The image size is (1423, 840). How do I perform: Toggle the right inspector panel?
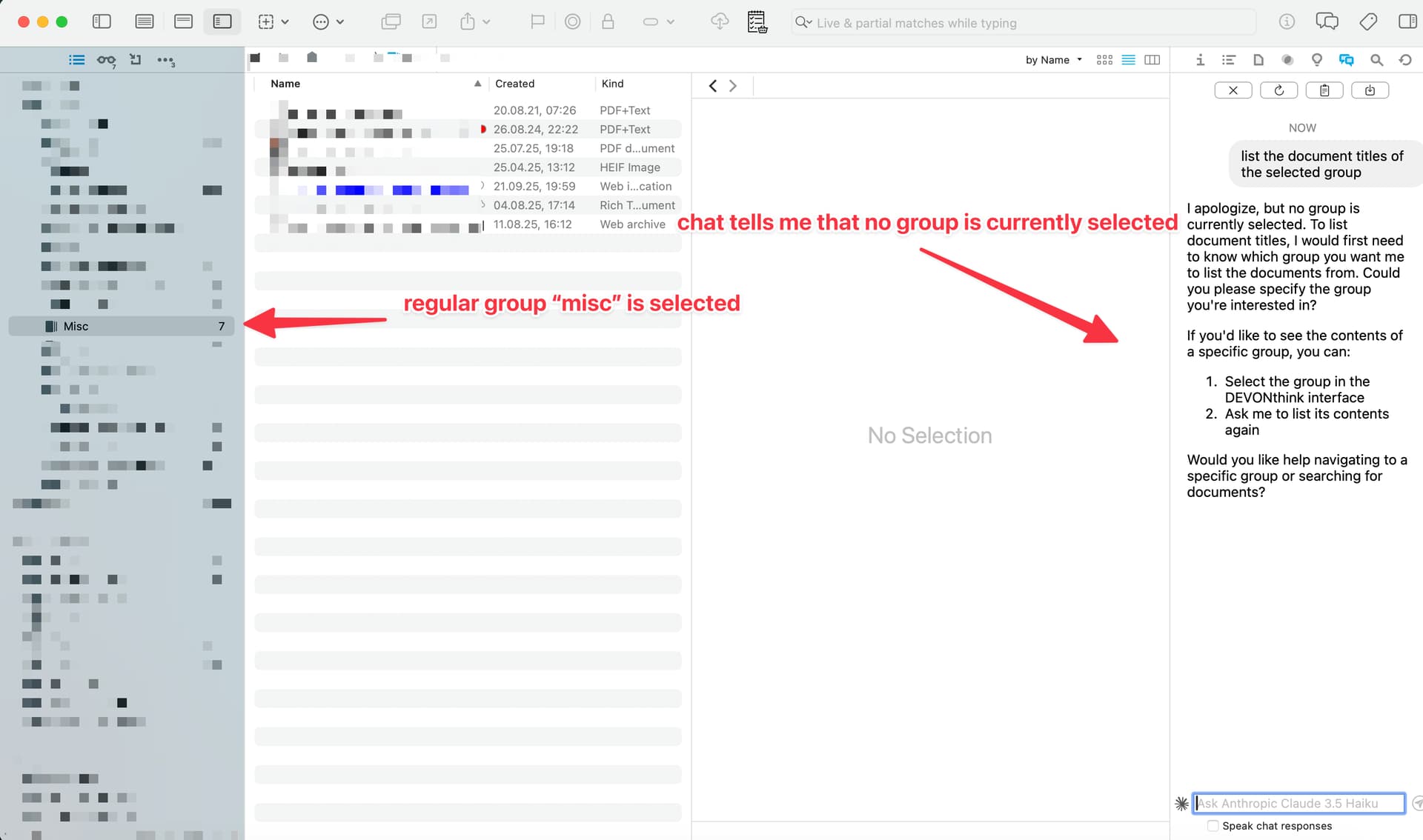click(x=1407, y=21)
